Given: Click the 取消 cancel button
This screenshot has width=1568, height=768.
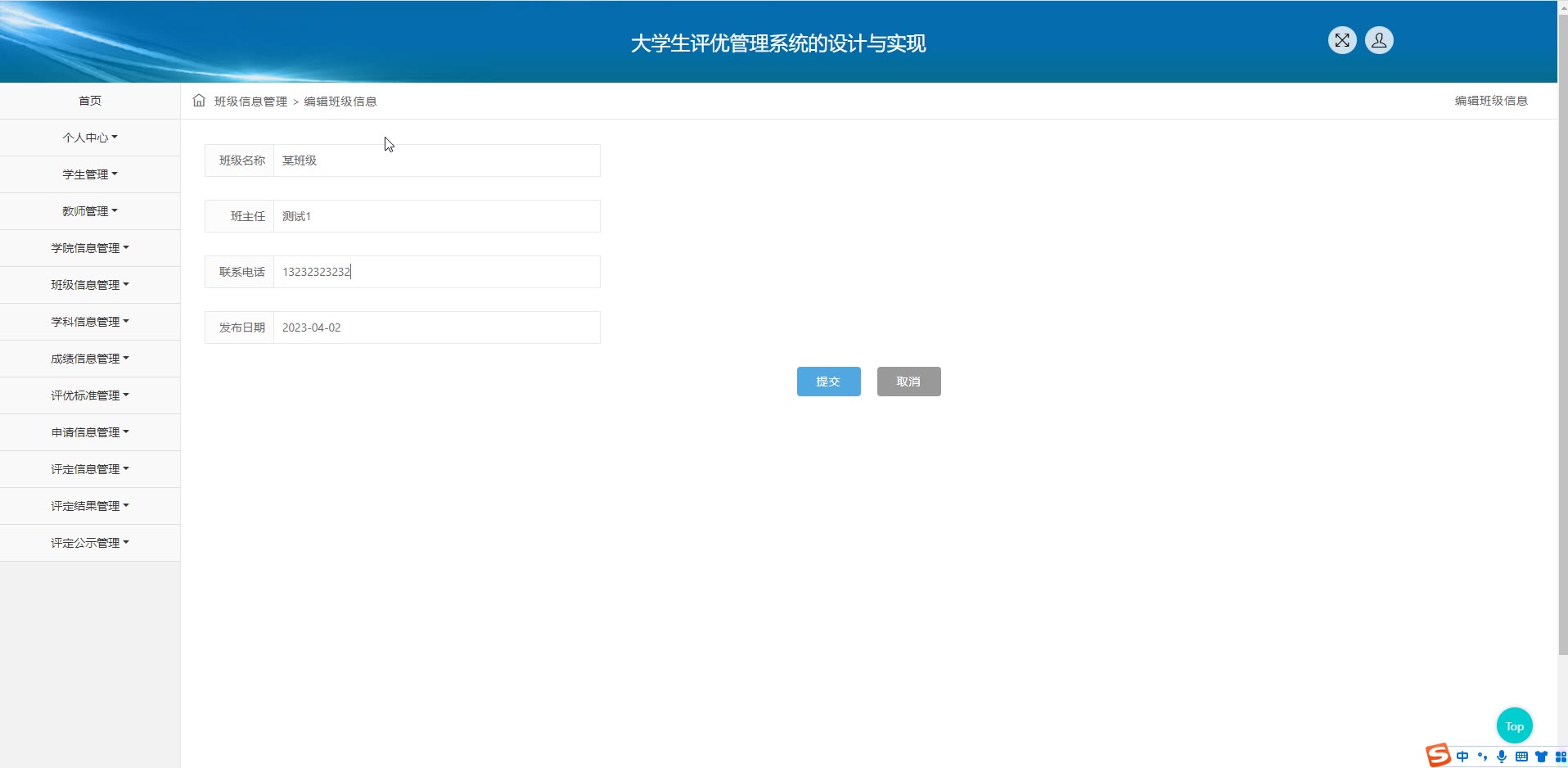Looking at the screenshot, I should (x=908, y=382).
